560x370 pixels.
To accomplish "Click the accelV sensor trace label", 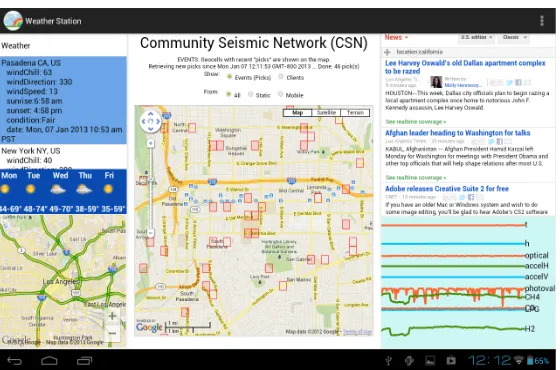I will click(536, 277).
